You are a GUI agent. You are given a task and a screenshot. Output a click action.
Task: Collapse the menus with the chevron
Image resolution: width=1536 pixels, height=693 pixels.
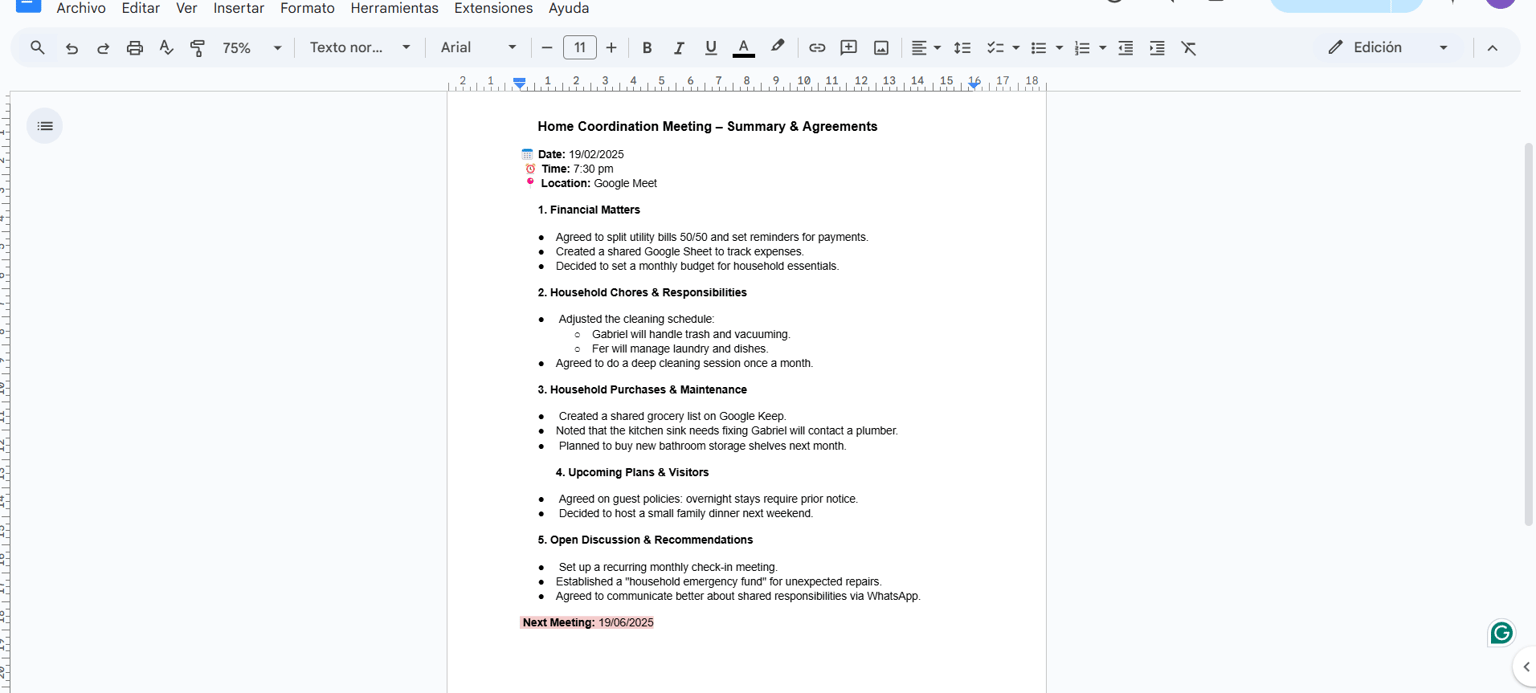click(x=1492, y=48)
